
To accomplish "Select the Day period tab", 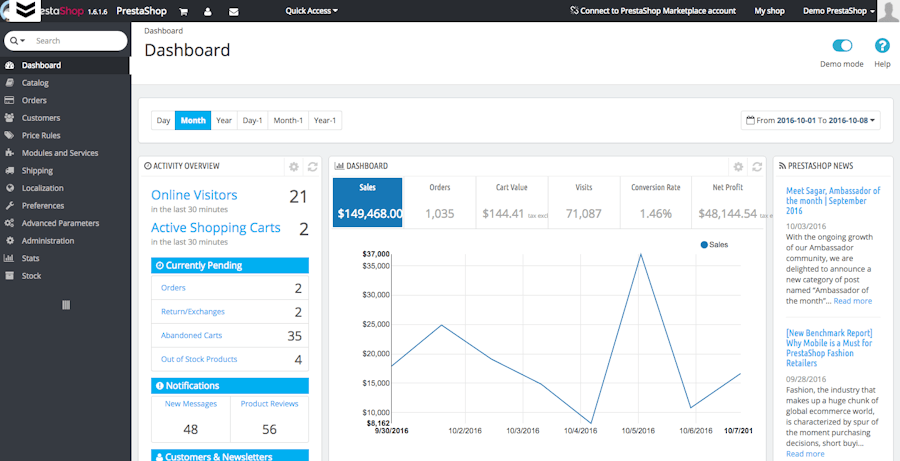I will 163,121.
